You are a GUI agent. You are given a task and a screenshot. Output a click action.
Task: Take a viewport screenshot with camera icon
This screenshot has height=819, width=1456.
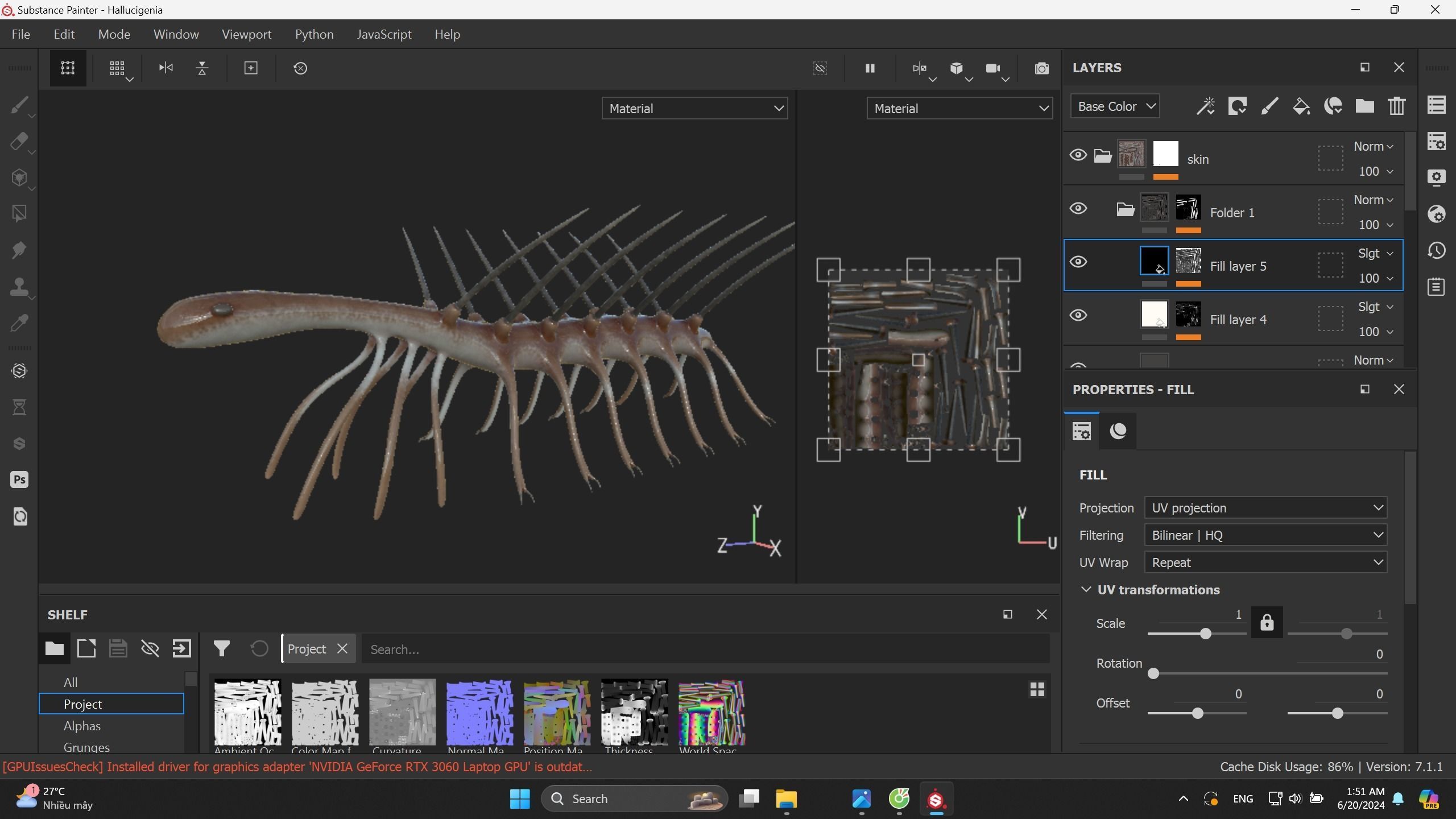coord(1041,68)
